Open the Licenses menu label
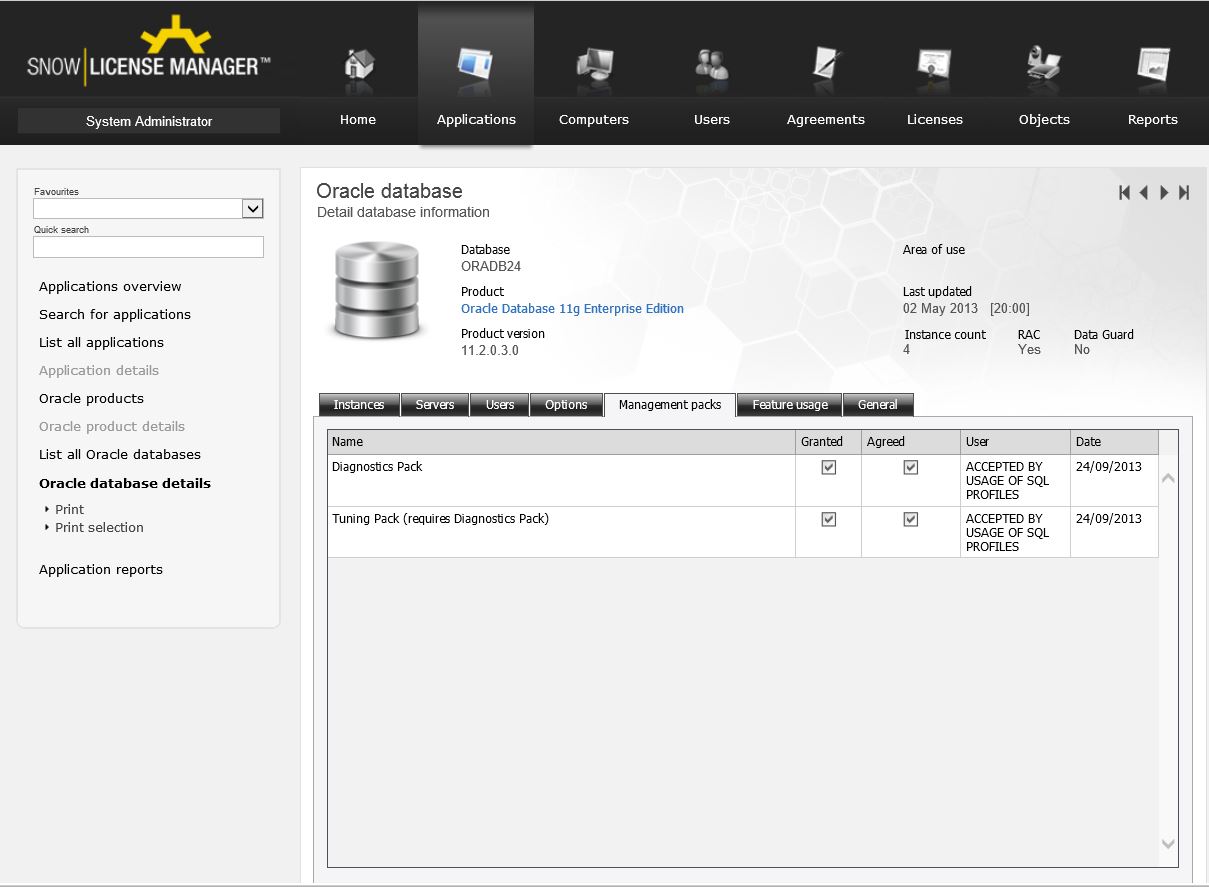1209x887 pixels. tap(935, 120)
